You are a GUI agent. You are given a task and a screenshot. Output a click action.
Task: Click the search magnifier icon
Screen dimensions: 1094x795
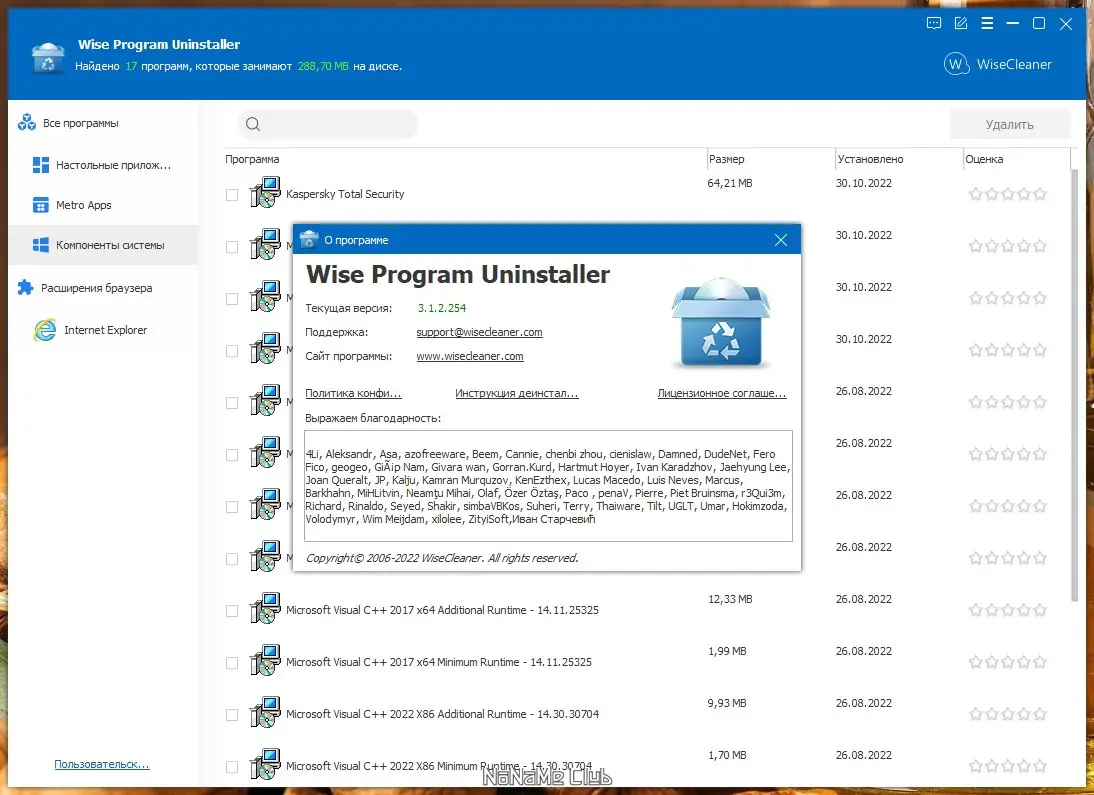tap(253, 124)
